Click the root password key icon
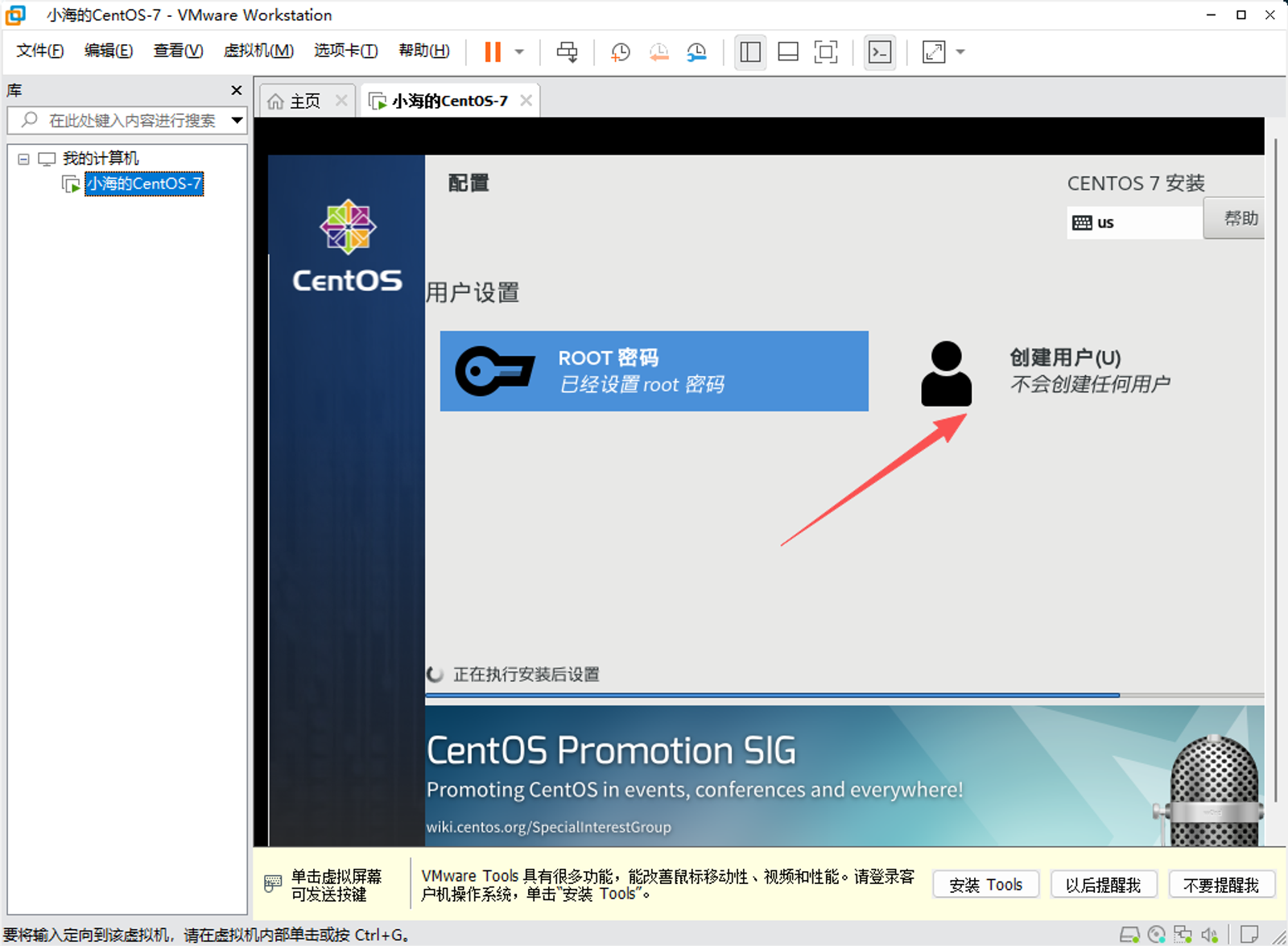The width and height of the screenshot is (1288, 946). tap(494, 371)
